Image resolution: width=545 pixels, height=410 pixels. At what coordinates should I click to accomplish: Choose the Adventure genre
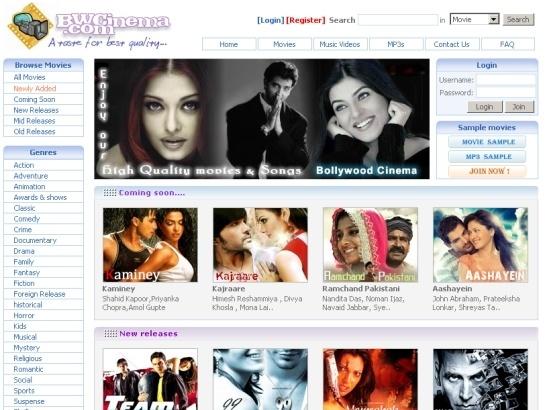pyautogui.click(x=31, y=176)
